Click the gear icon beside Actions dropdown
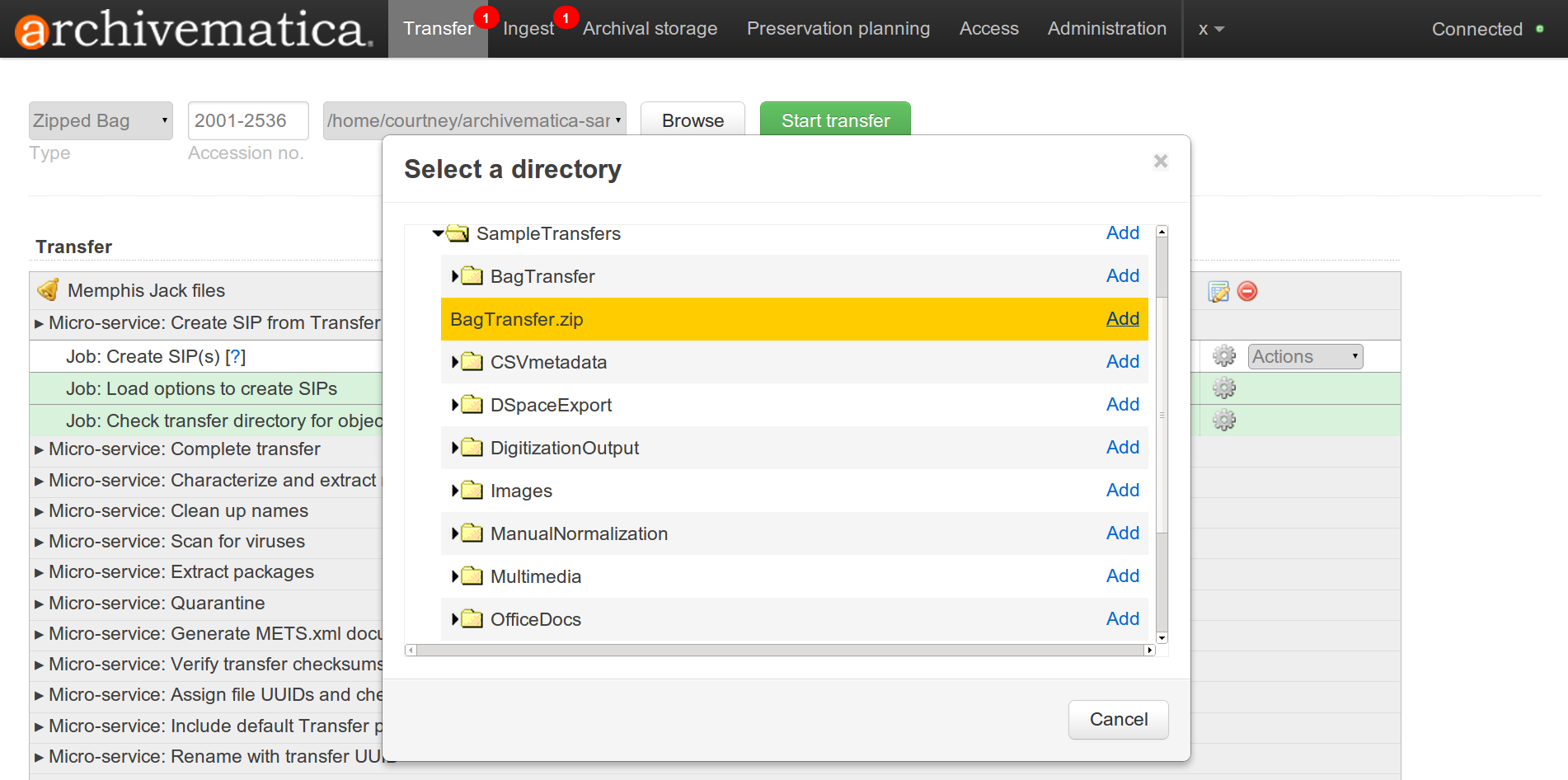 (1223, 356)
